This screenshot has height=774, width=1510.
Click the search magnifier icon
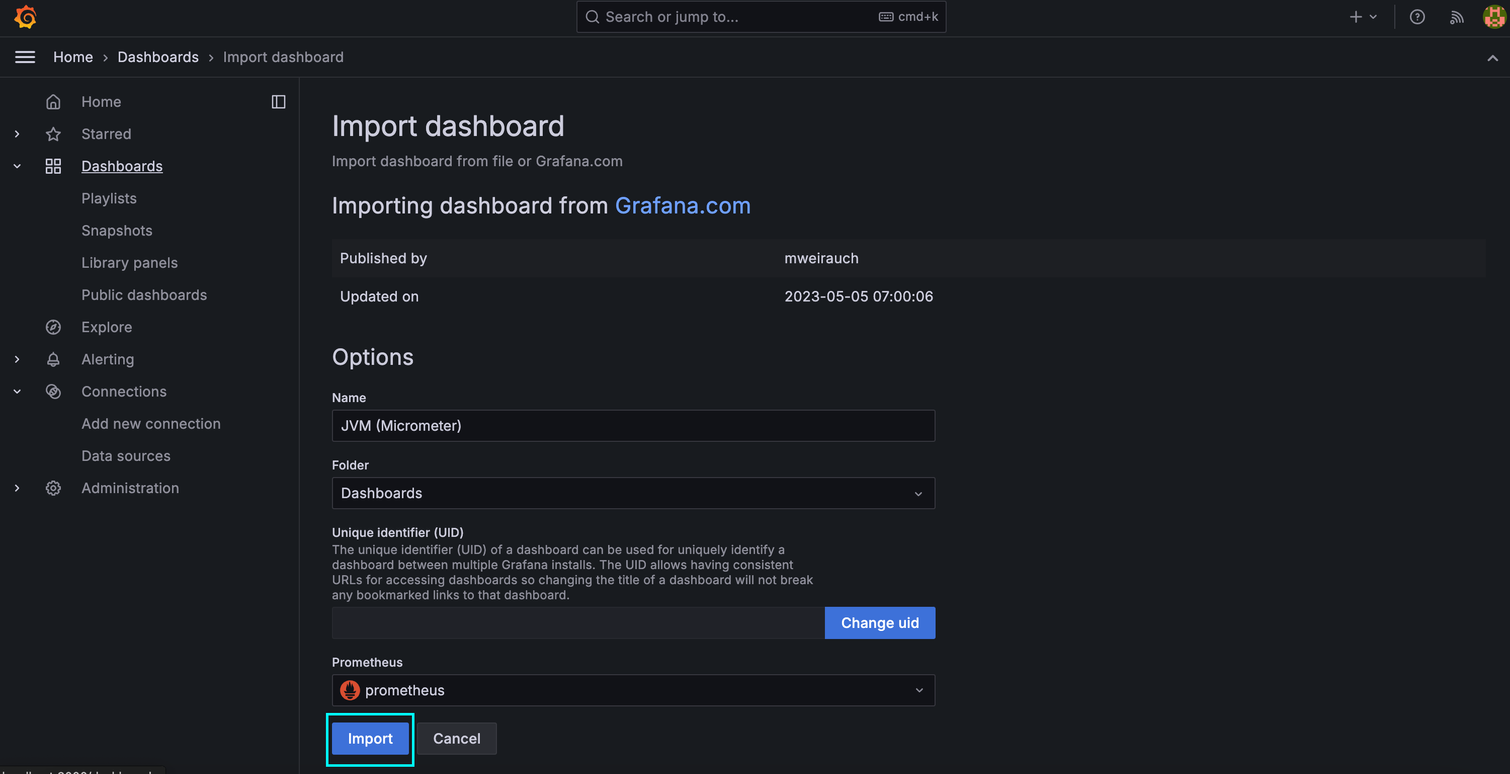point(593,17)
